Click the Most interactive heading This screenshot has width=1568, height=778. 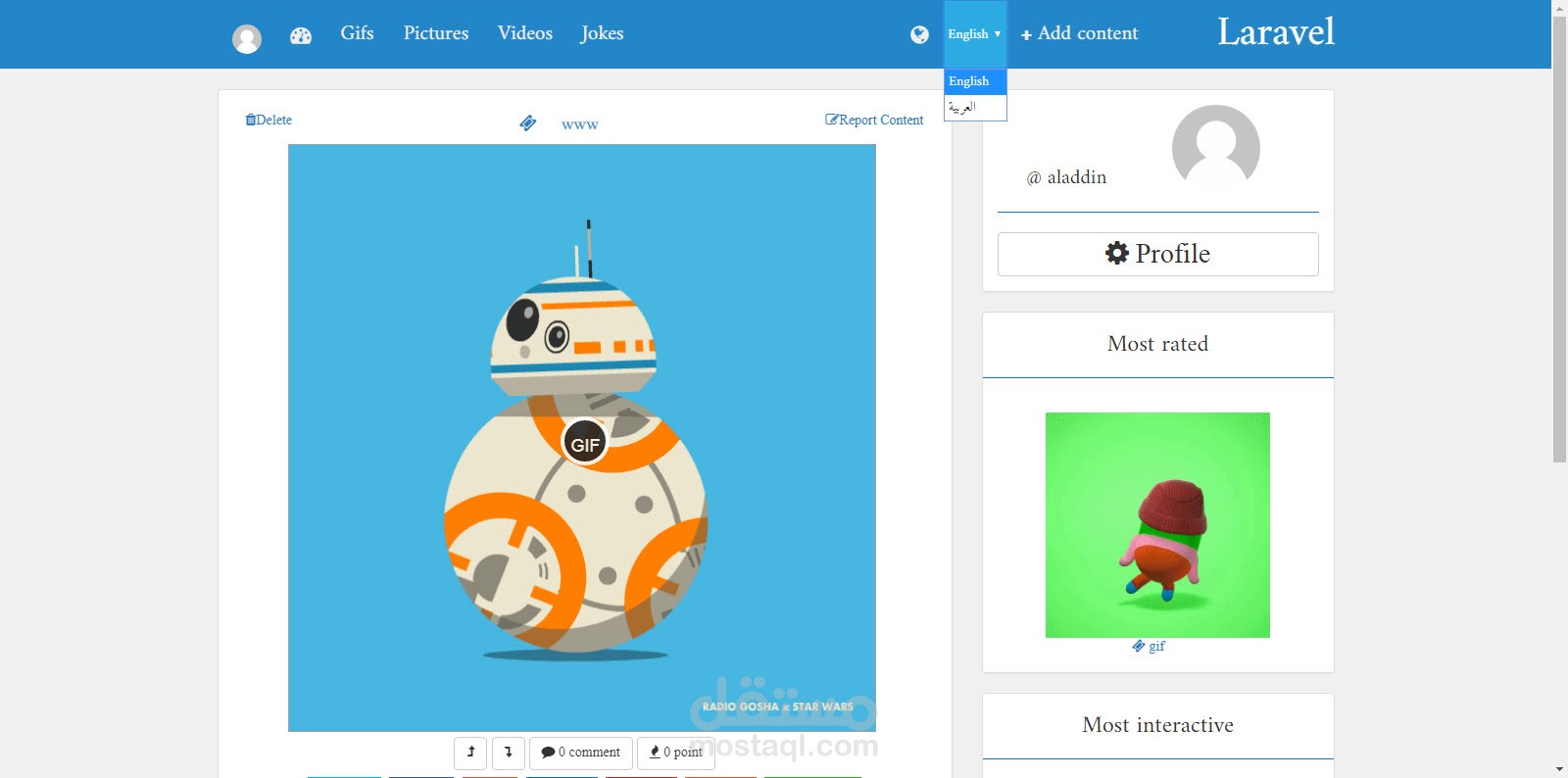(x=1157, y=725)
